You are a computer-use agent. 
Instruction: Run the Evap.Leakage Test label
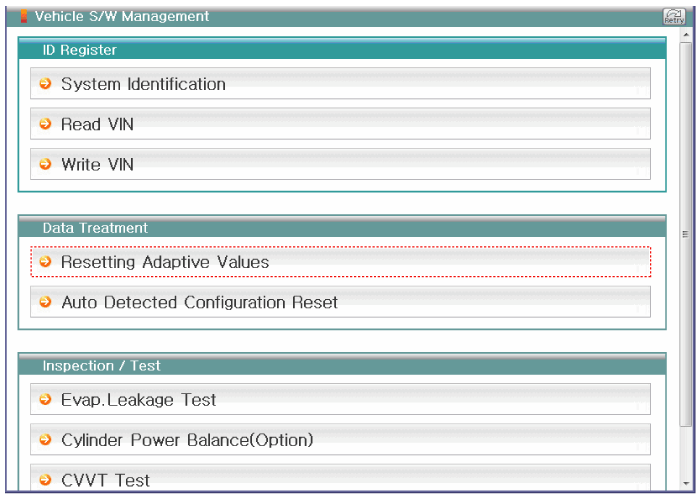139,400
